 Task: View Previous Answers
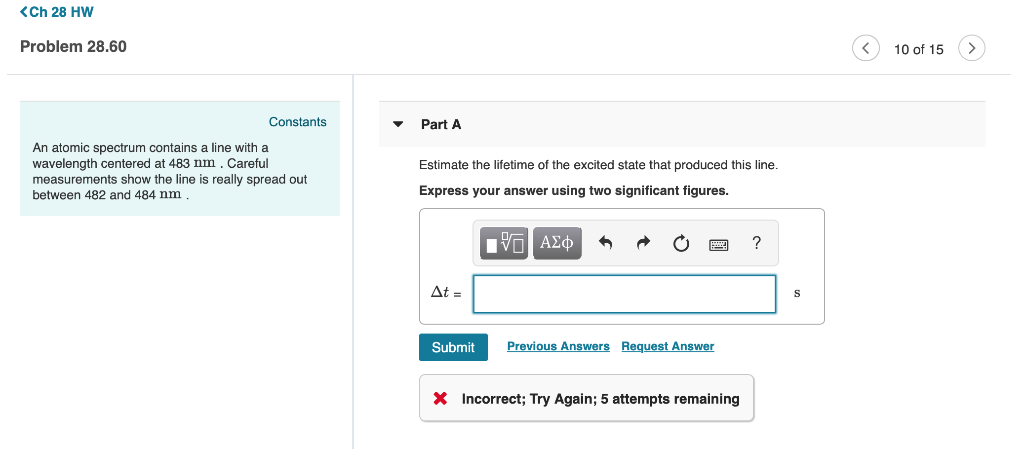point(558,347)
